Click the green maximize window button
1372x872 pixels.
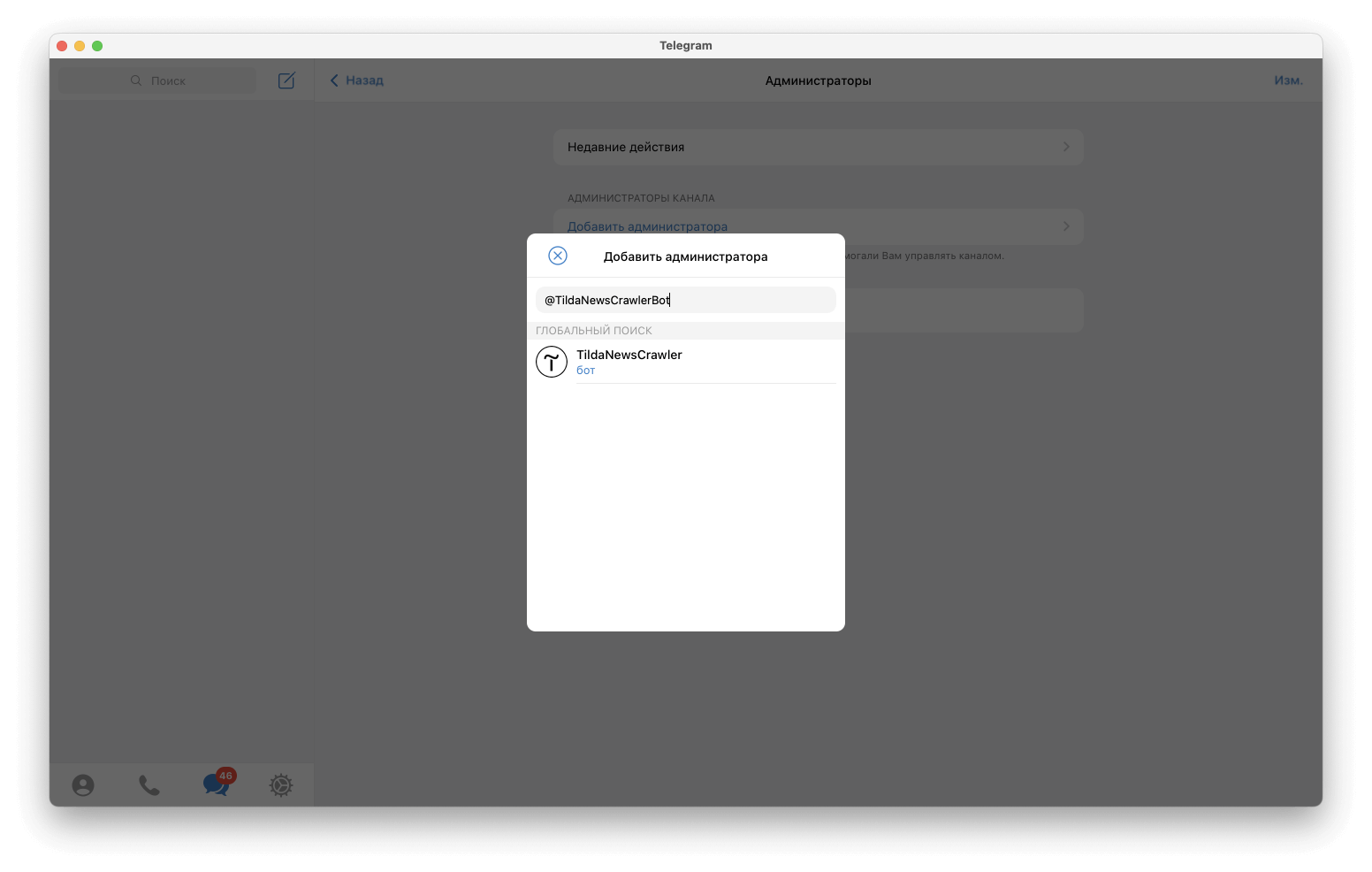97,46
